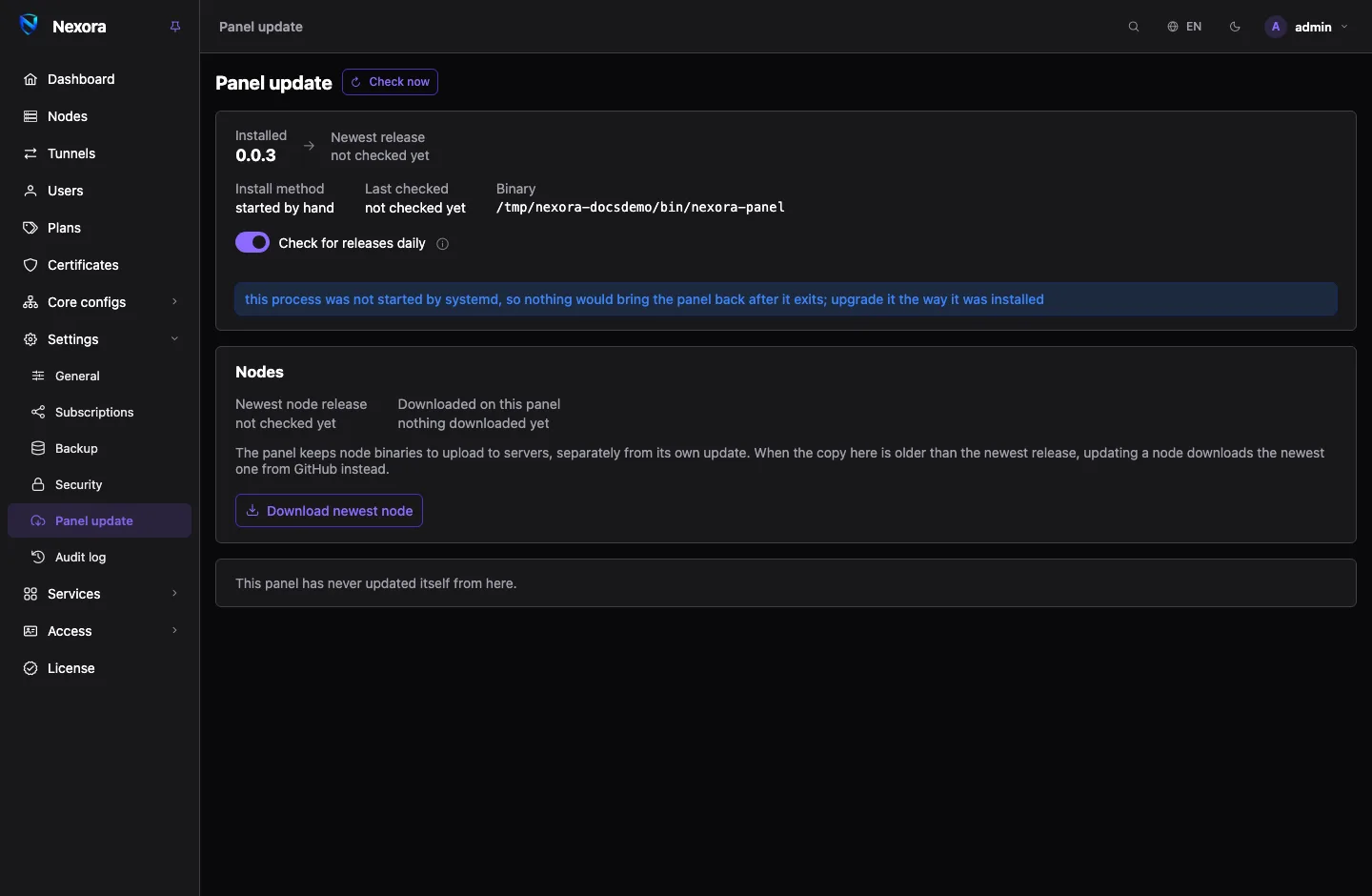Click 'This panel has never updated itself' text
This screenshot has width=1372, height=896.
point(376,583)
